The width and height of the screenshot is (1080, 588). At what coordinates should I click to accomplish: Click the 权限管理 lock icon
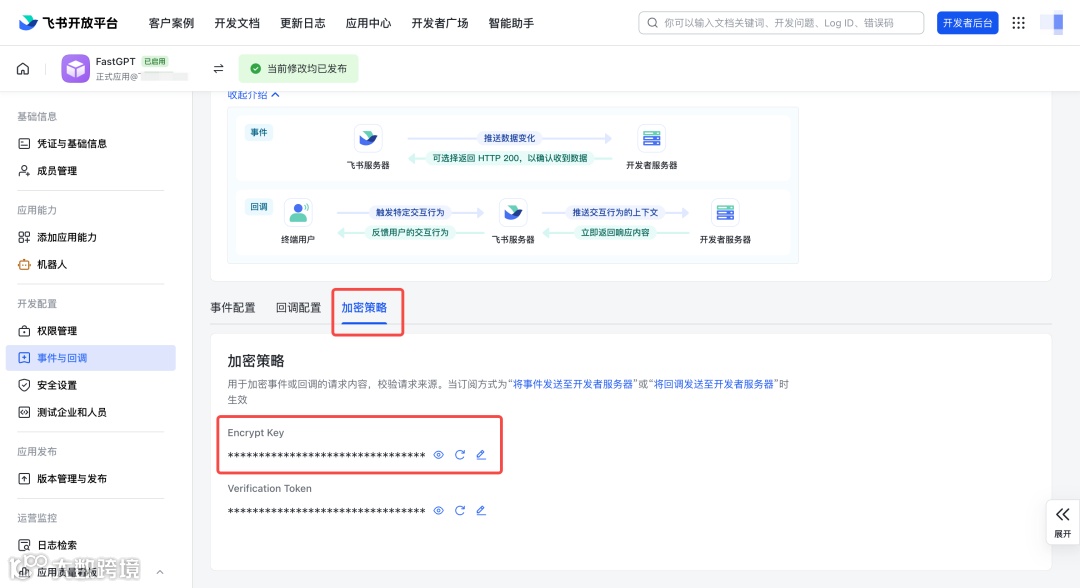click(x=24, y=331)
